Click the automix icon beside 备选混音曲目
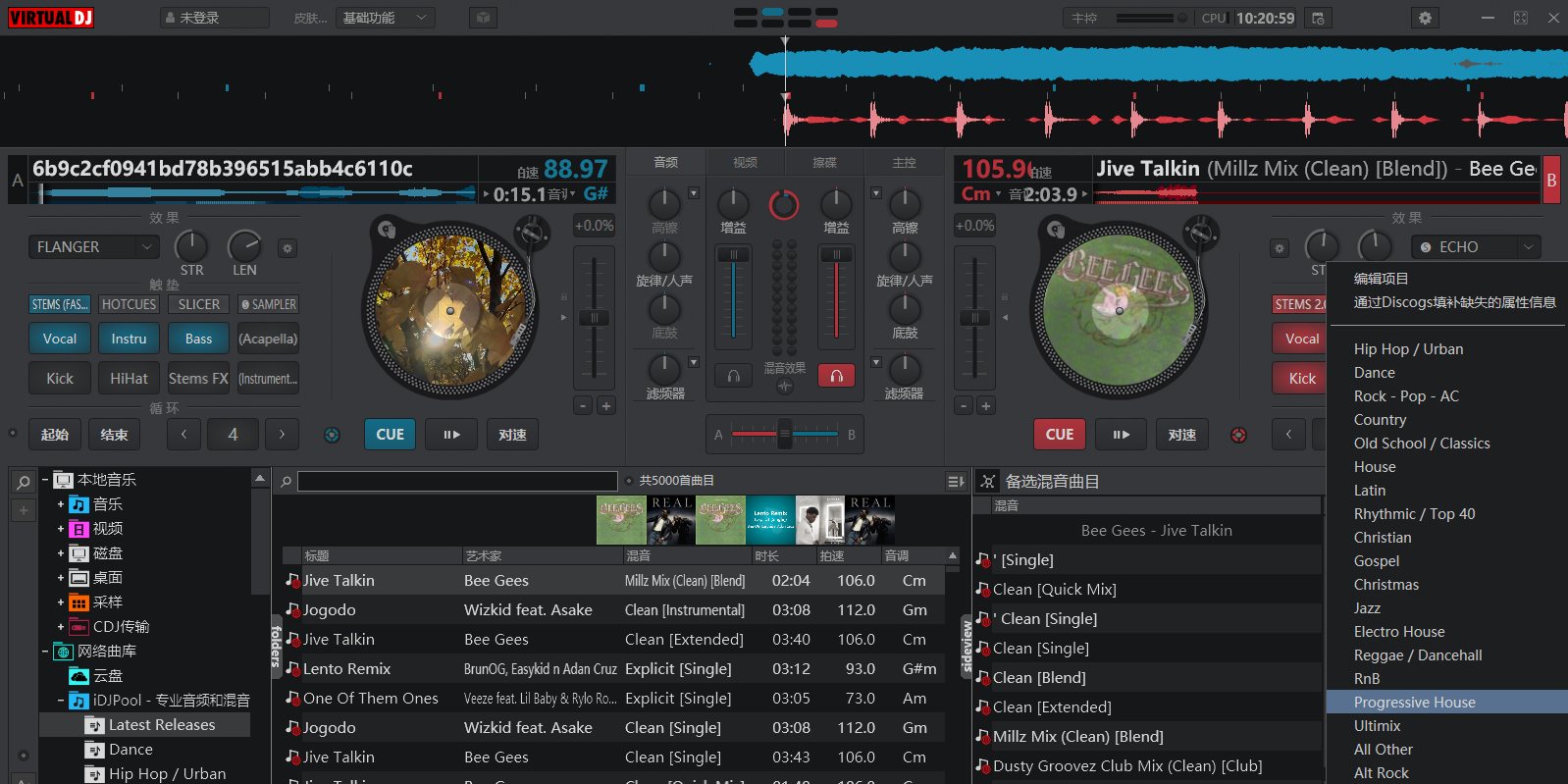1568x784 pixels. coord(988,482)
